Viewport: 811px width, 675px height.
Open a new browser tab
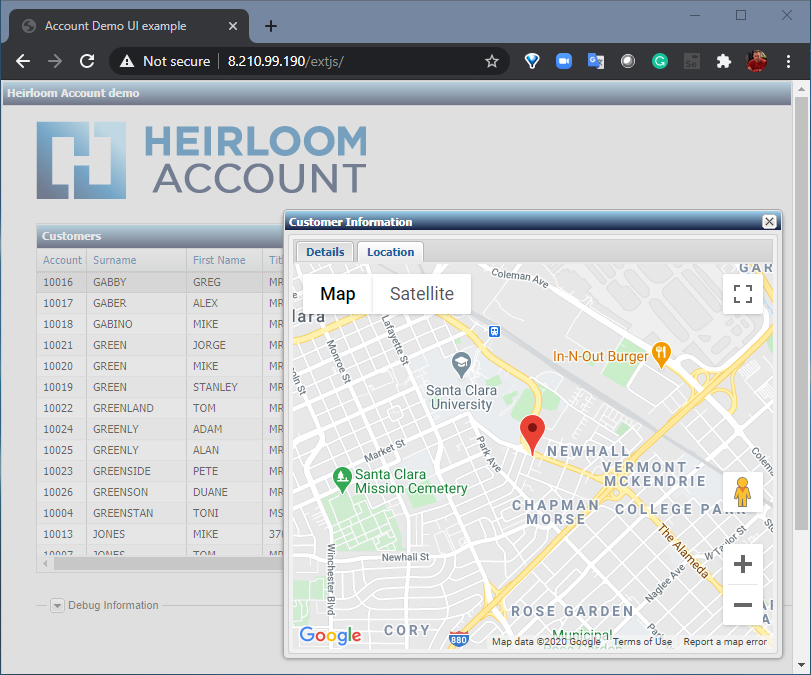point(271,26)
